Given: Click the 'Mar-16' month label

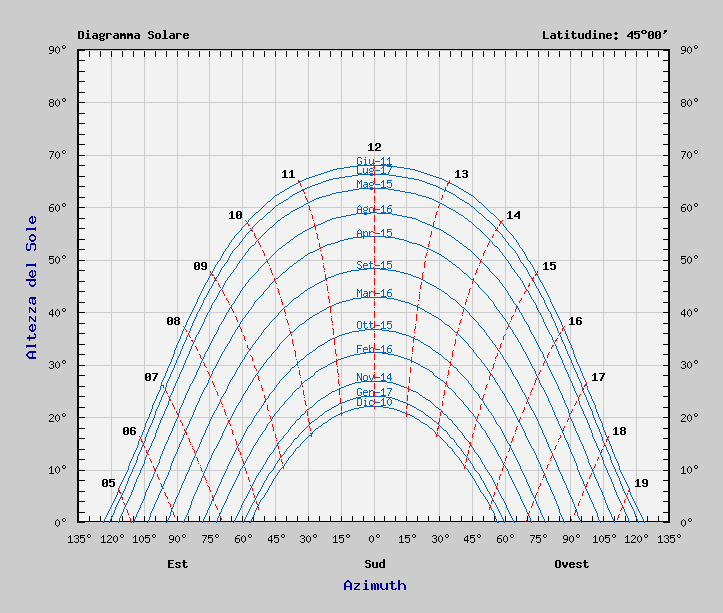Looking at the screenshot, I should [374, 294].
